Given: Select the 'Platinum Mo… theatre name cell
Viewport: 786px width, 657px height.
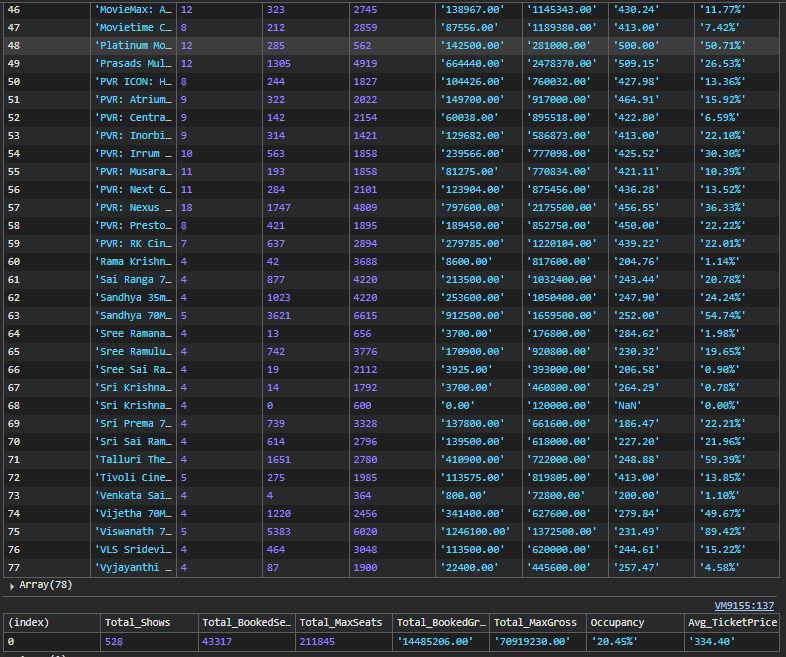Looking at the screenshot, I should pyautogui.click(x=133, y=46).
